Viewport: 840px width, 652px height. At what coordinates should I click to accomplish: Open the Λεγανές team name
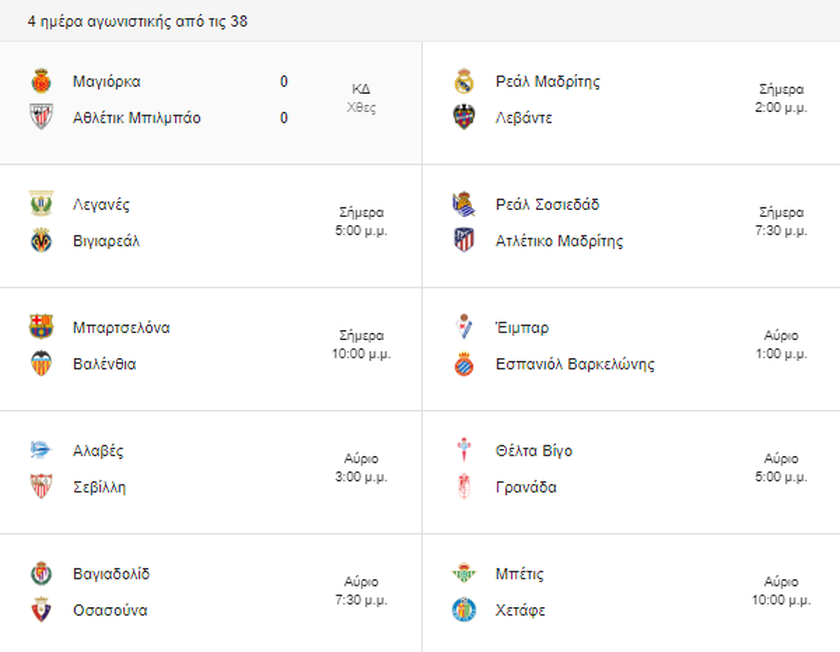[101, 205]
